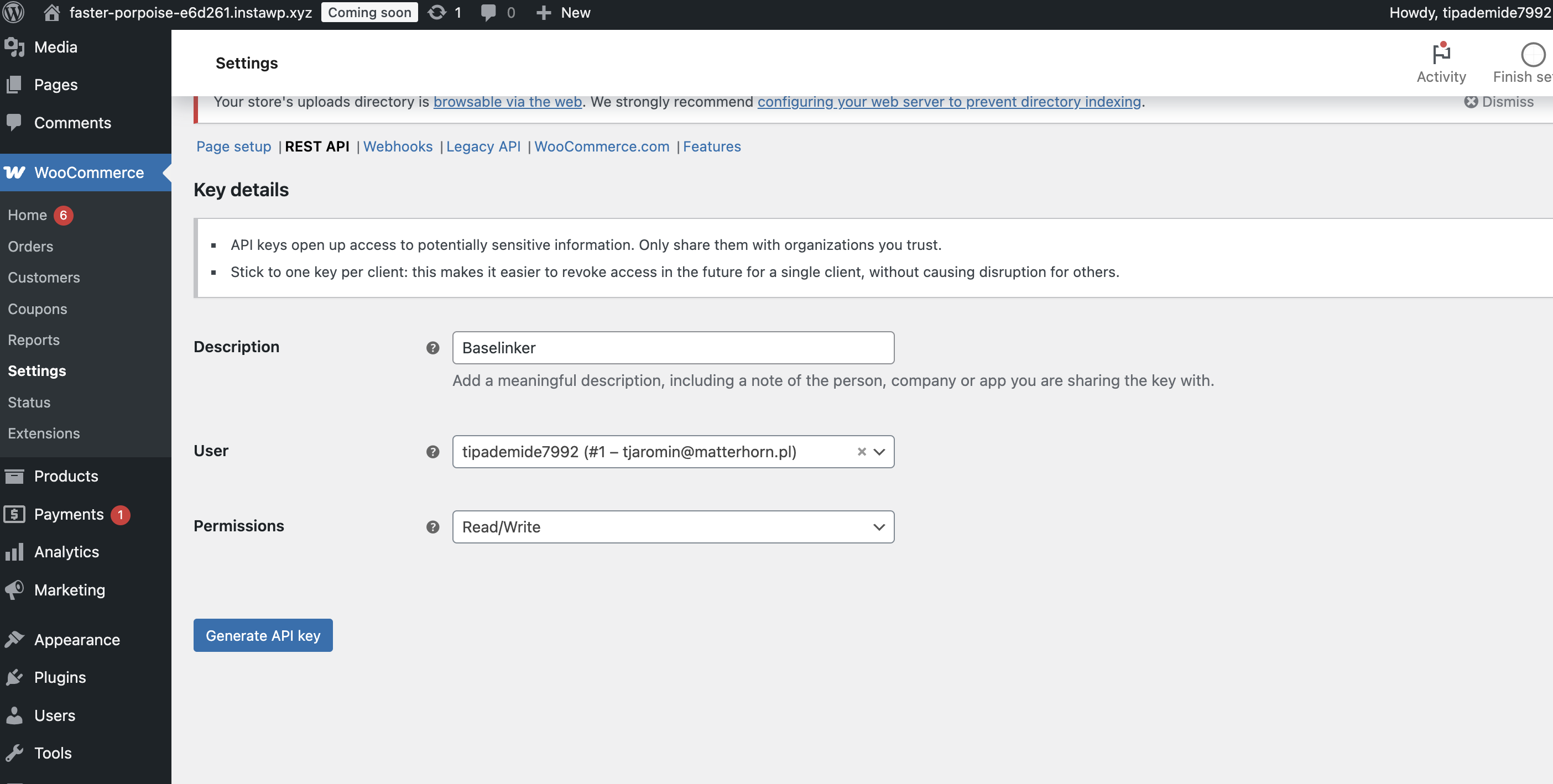
Task: Open the Coupons submenu item
Action: [38, 309]
